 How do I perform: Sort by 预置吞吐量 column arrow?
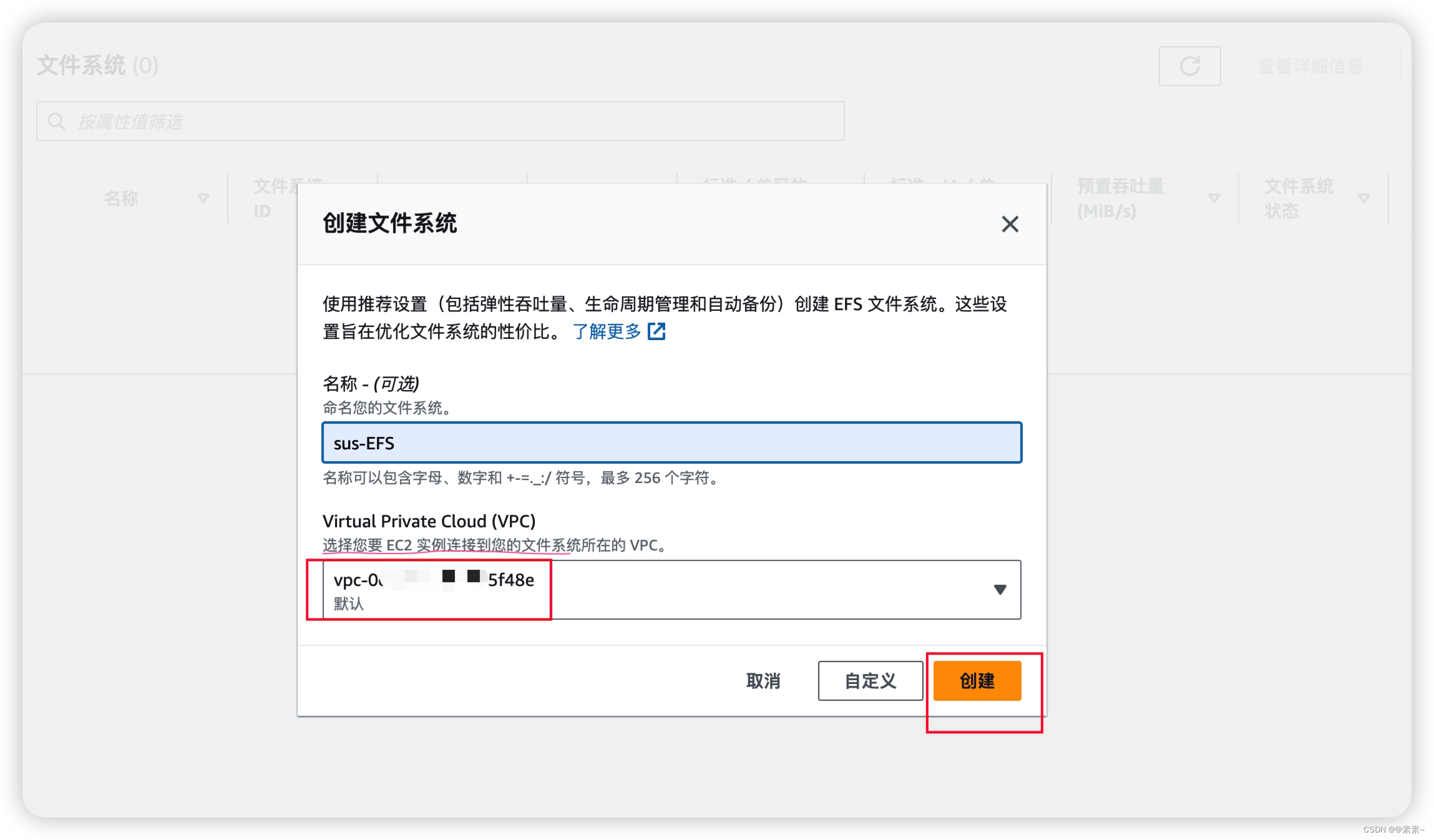pyautogui.click(x=1214, y=198)
